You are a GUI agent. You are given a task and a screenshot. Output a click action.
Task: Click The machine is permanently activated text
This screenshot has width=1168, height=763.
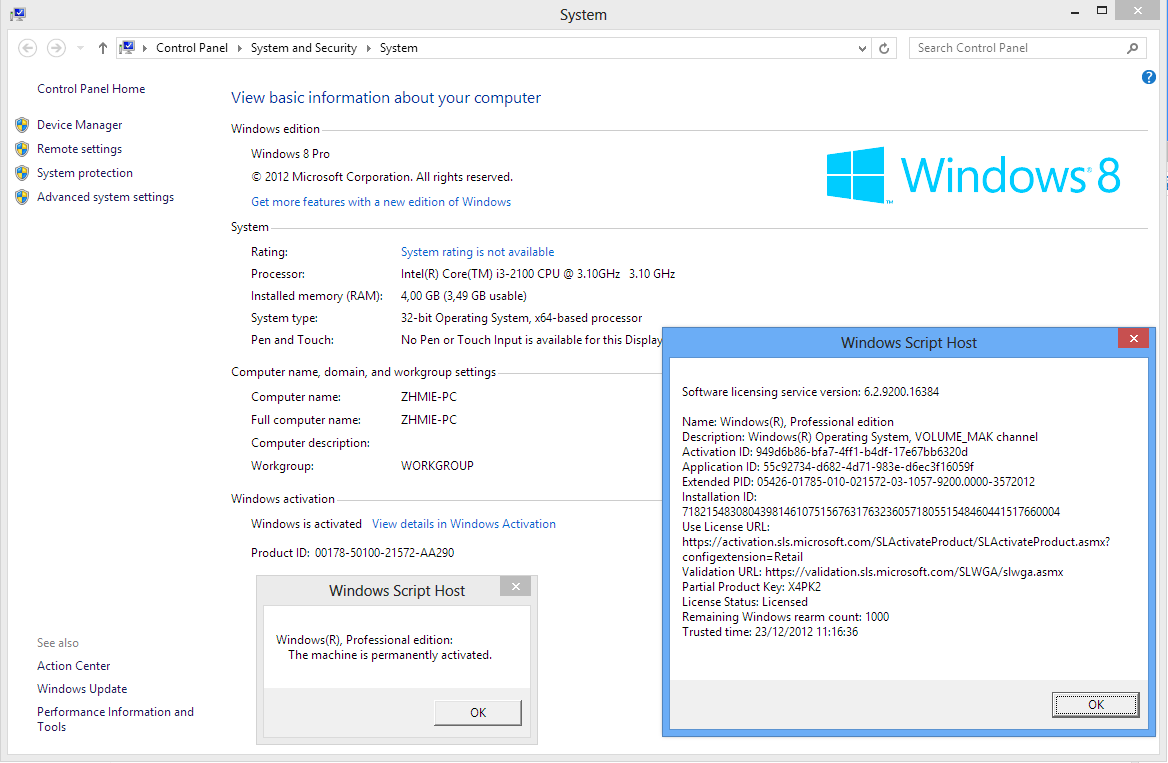tap(390, 655)
